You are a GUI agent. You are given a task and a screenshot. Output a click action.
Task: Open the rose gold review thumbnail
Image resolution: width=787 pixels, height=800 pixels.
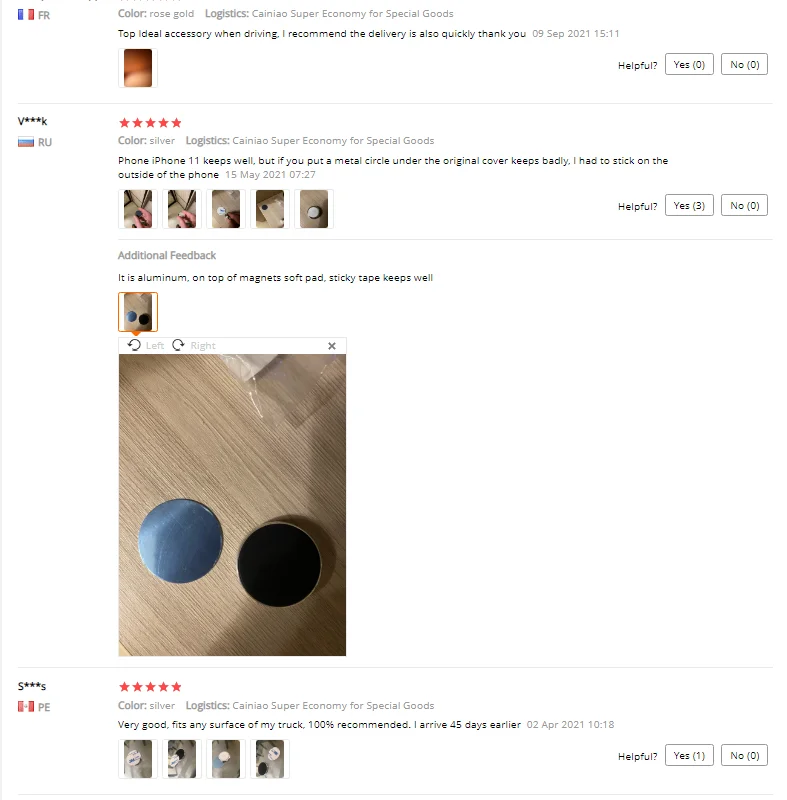tap(138, 68)
